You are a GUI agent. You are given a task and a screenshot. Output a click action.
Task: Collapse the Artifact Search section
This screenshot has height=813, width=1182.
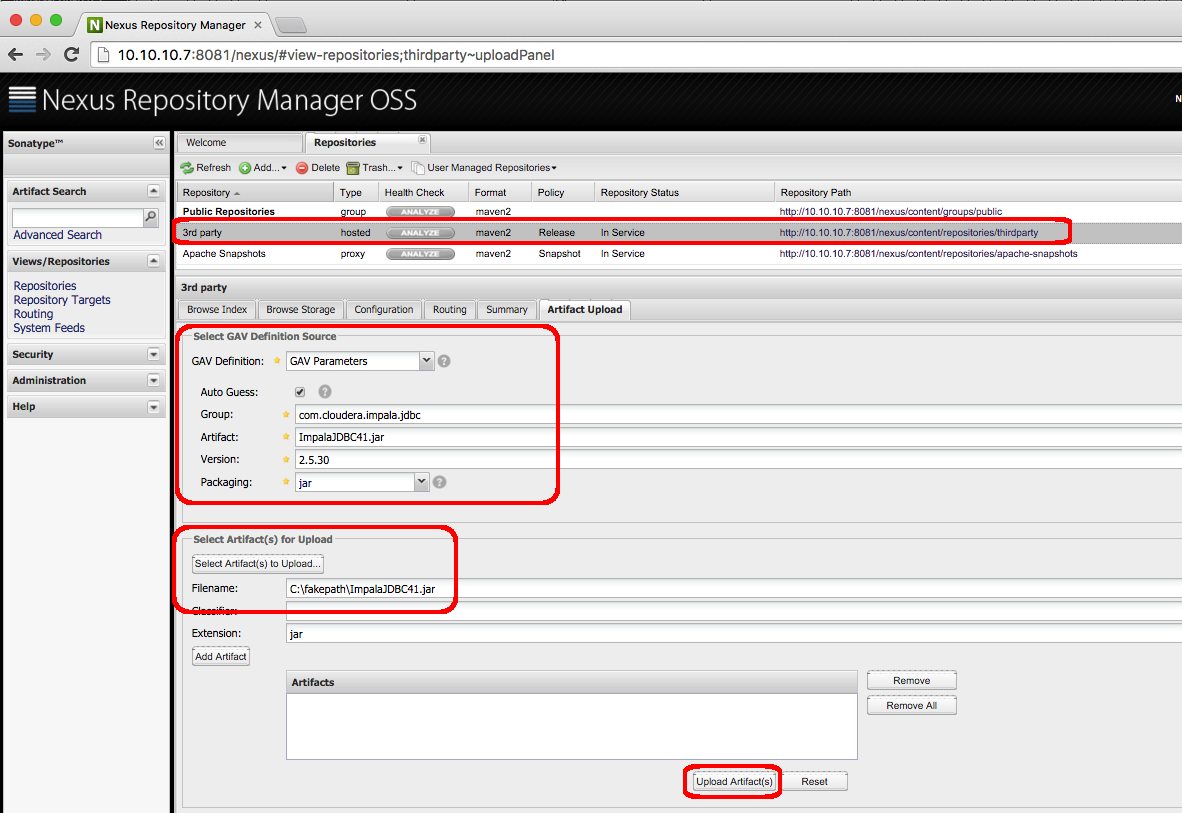[x=154, y=191]
